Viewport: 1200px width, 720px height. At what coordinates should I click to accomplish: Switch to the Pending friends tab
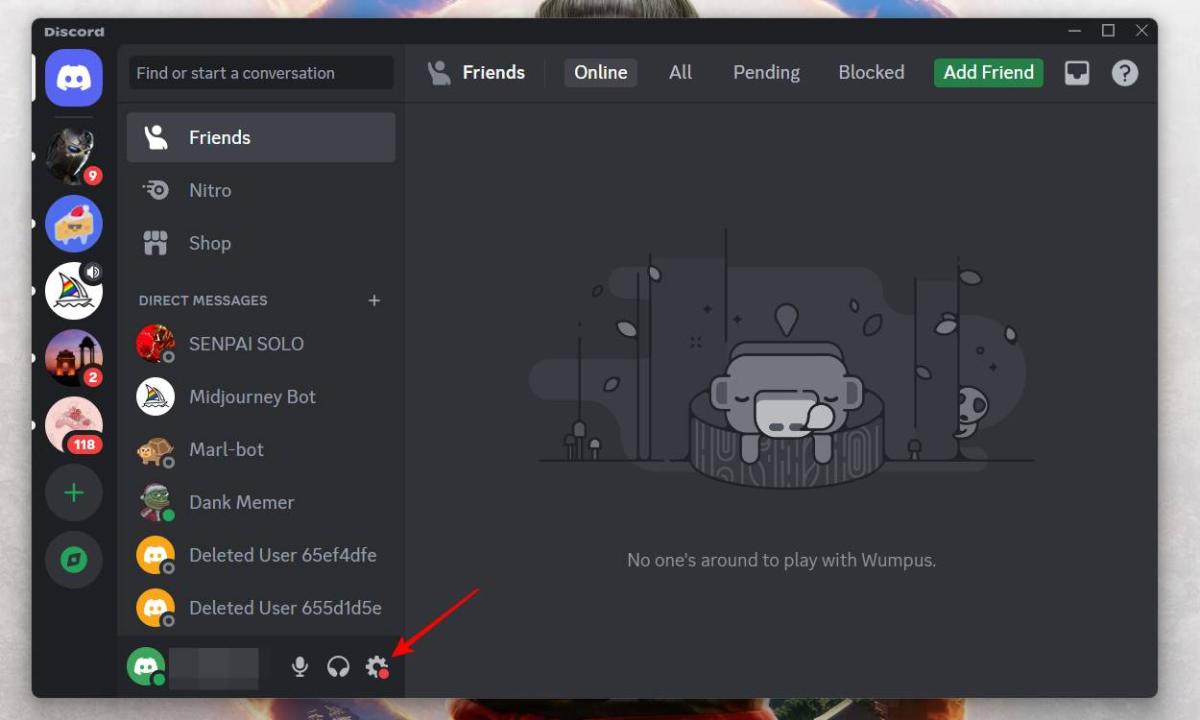[766, 72]
